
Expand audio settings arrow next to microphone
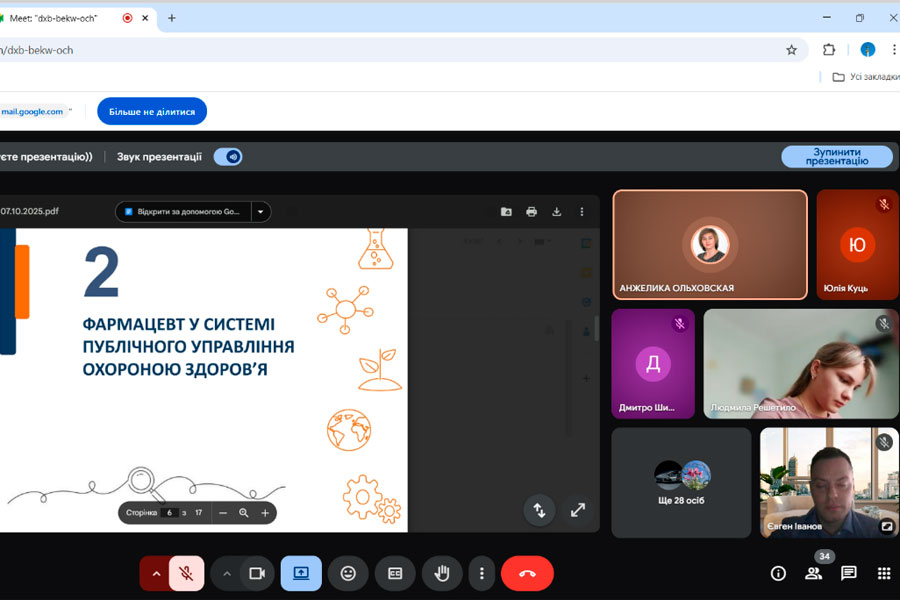(155, 573)
